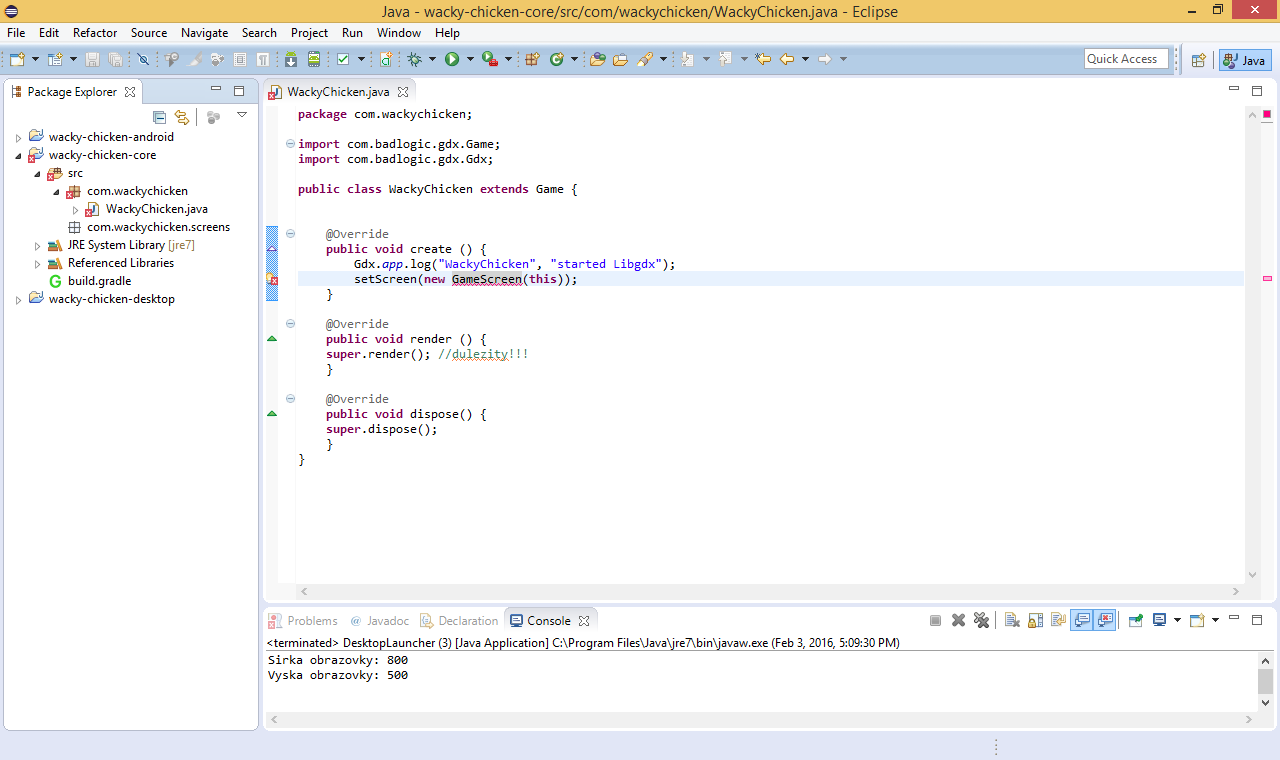The width and height of the screenshot is (1280, 760).
Task: Click the Quick Access search field
Action: click(1126, 59)
